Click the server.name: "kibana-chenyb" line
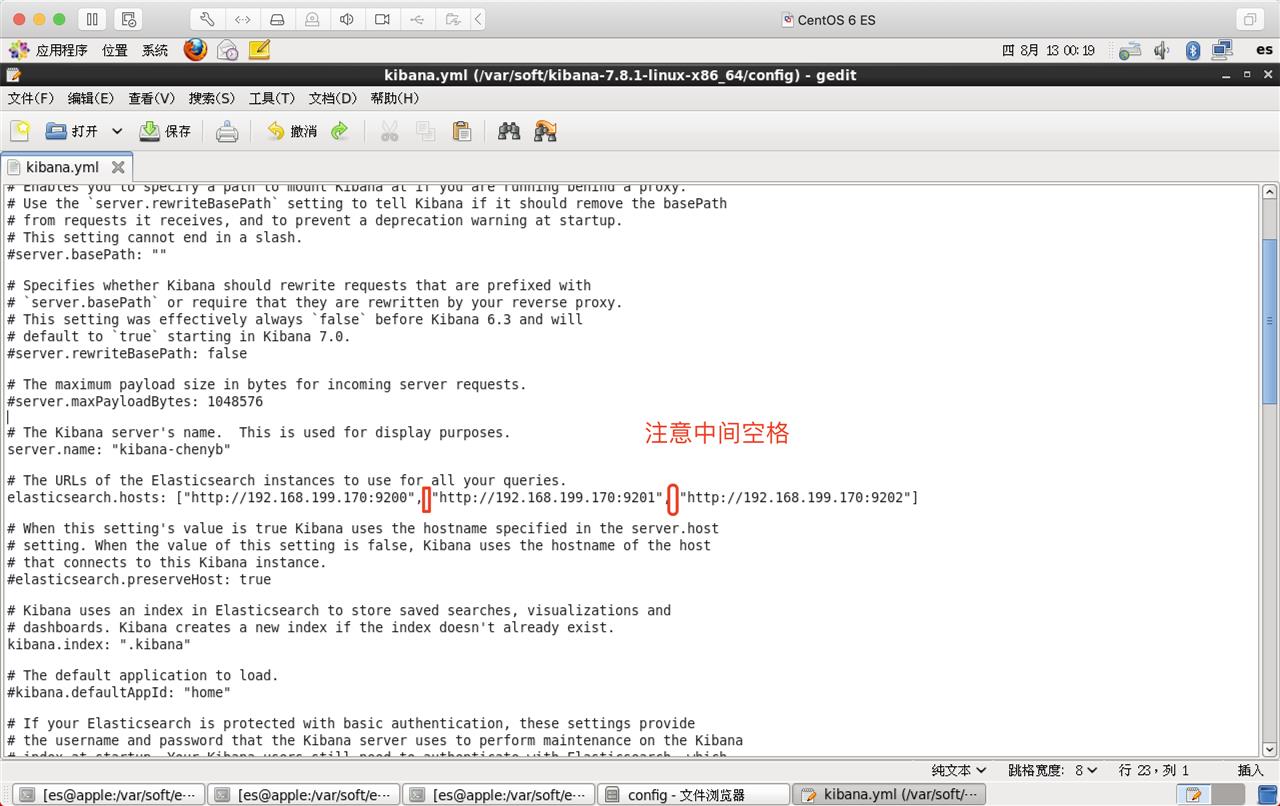This screenshot has width=1280, height=806. click(x=119, y=449)
